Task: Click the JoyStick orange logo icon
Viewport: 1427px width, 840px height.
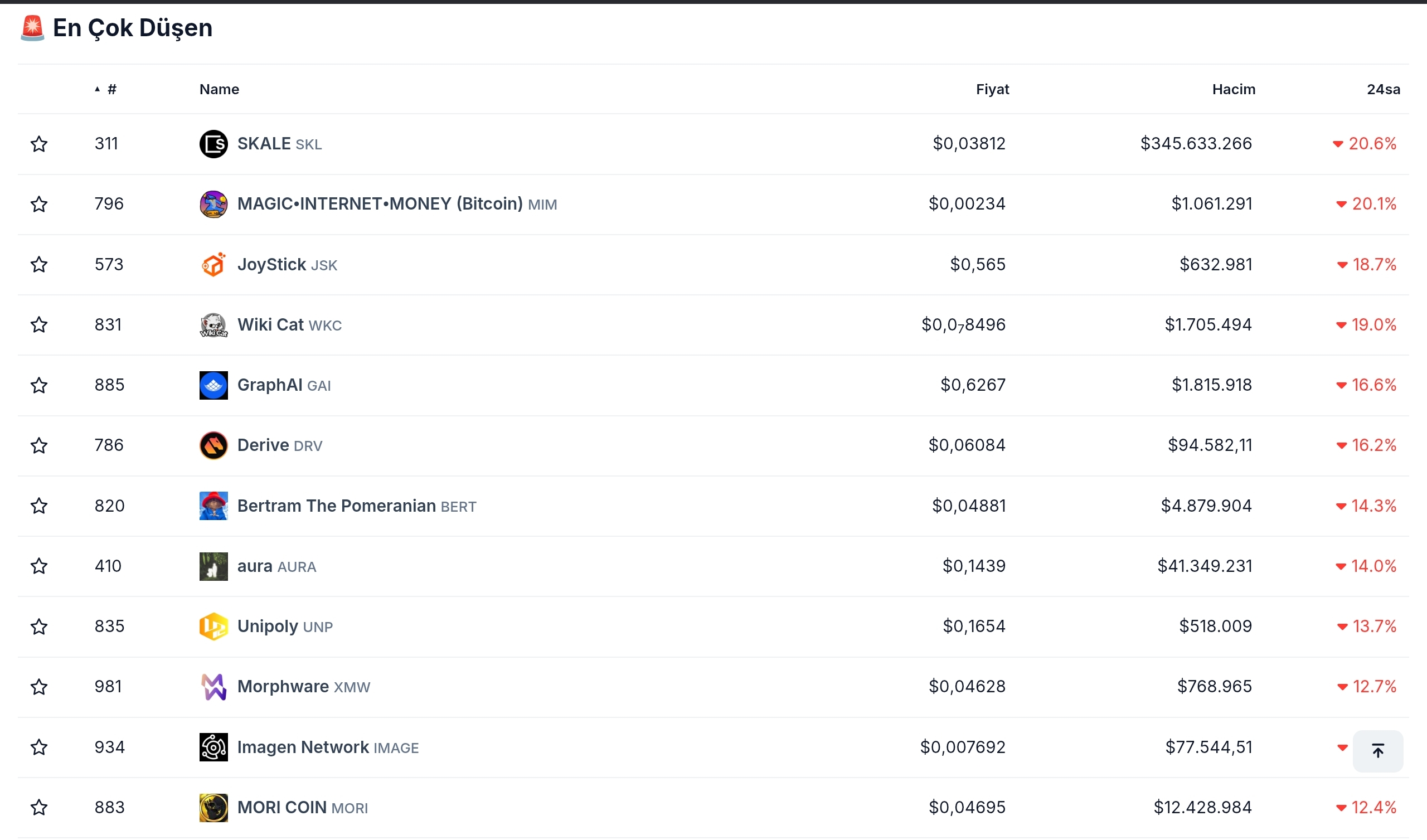Action: 213,265
